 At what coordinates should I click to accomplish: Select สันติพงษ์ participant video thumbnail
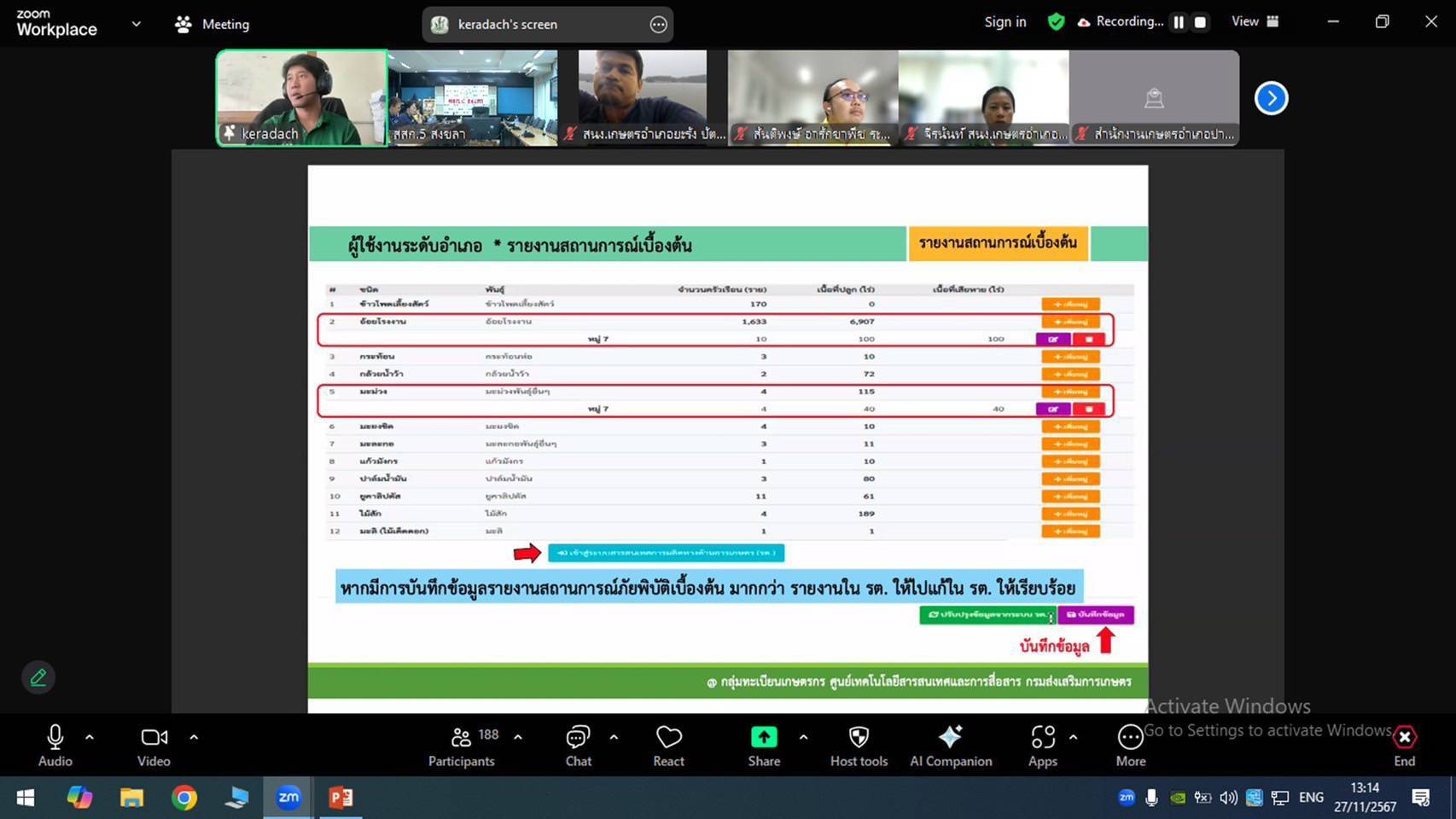812,97
